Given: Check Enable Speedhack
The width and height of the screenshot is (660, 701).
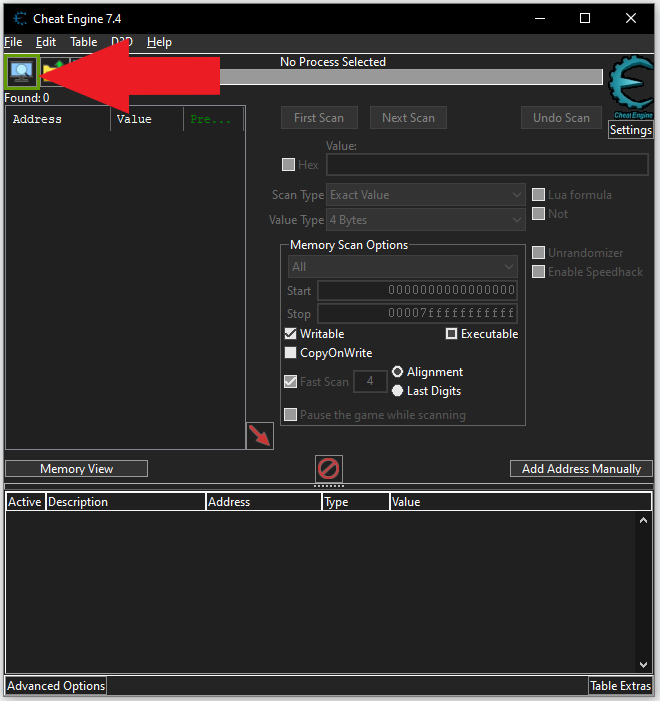Looking at the screenshot, I should [538, 271].
